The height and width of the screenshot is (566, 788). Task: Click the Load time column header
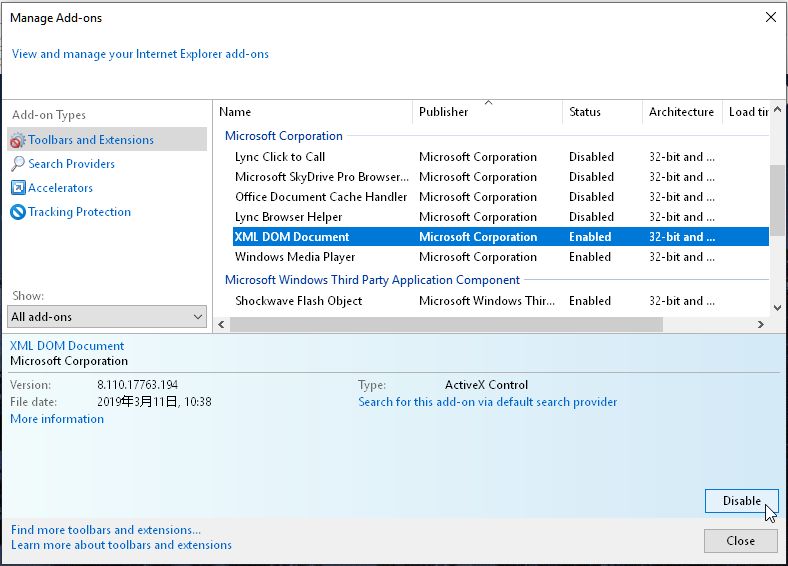[x=746, y=112]
